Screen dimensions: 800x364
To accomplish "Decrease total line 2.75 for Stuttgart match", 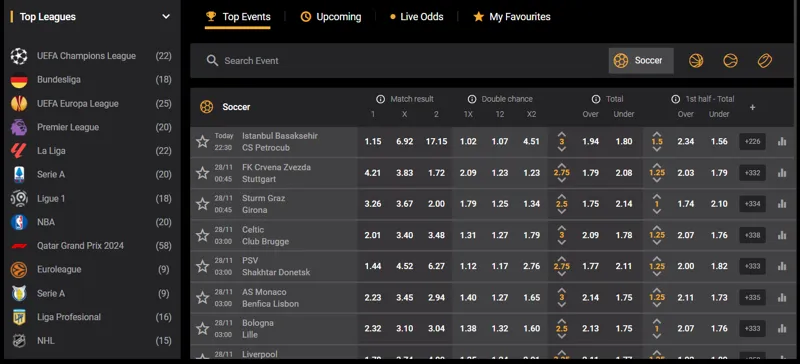I will pos(562,181).
